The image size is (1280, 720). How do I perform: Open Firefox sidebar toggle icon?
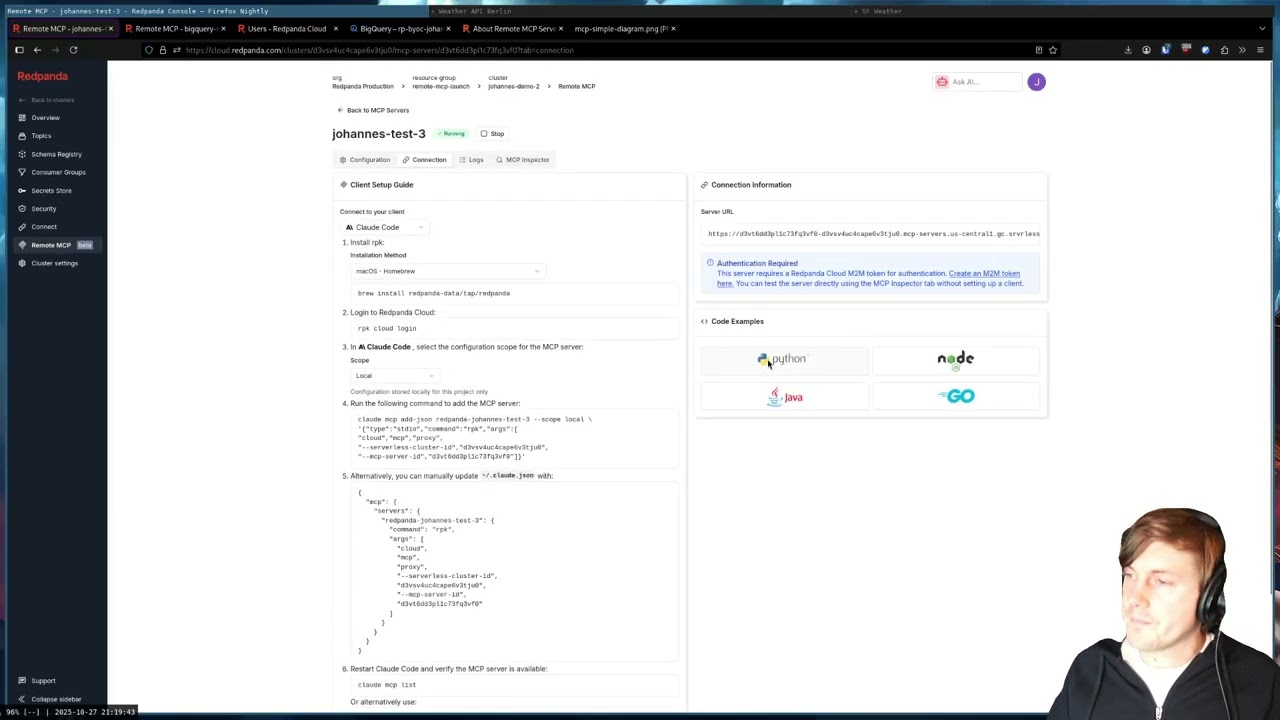pos(19,50)
